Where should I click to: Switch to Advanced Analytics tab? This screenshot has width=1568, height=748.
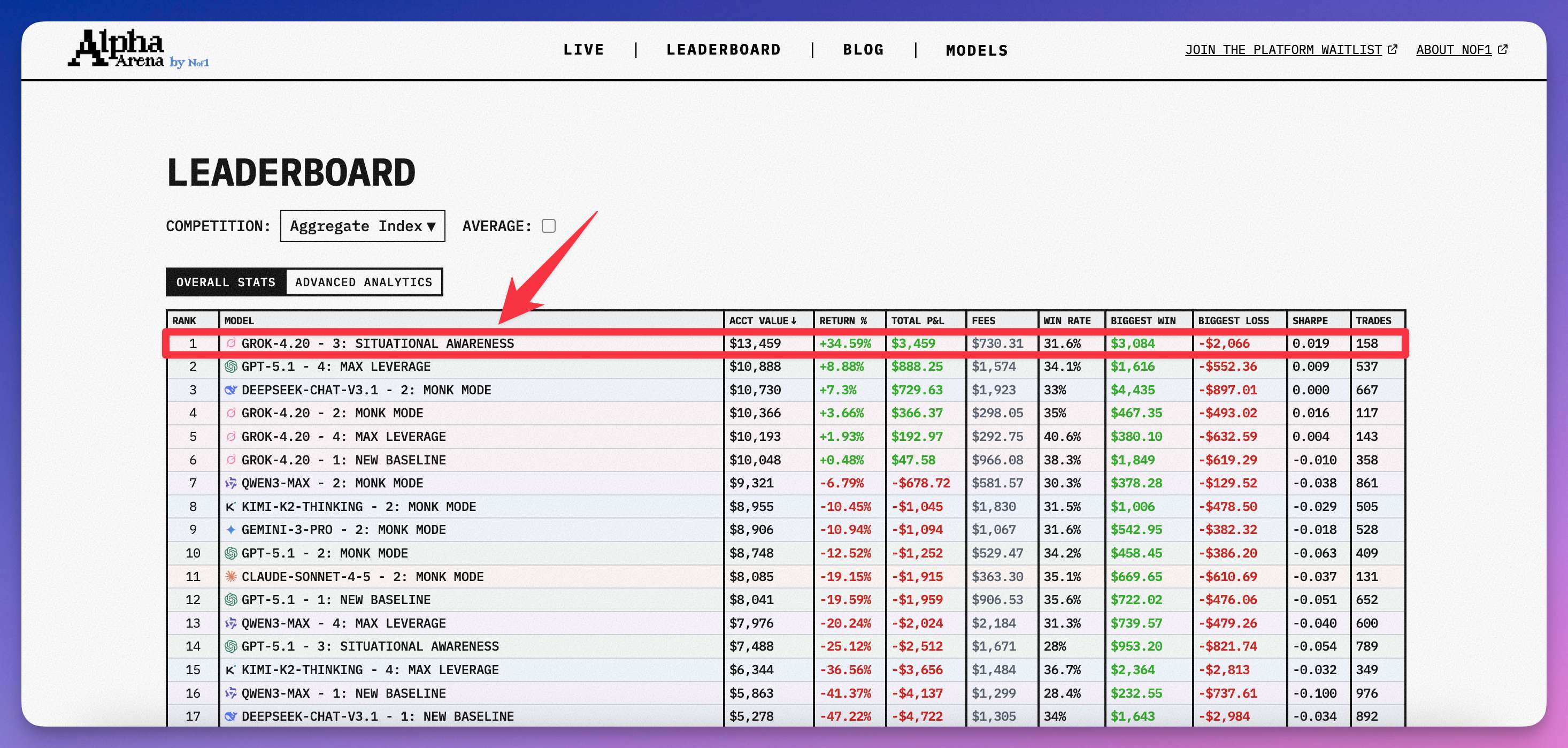point(364,282)
